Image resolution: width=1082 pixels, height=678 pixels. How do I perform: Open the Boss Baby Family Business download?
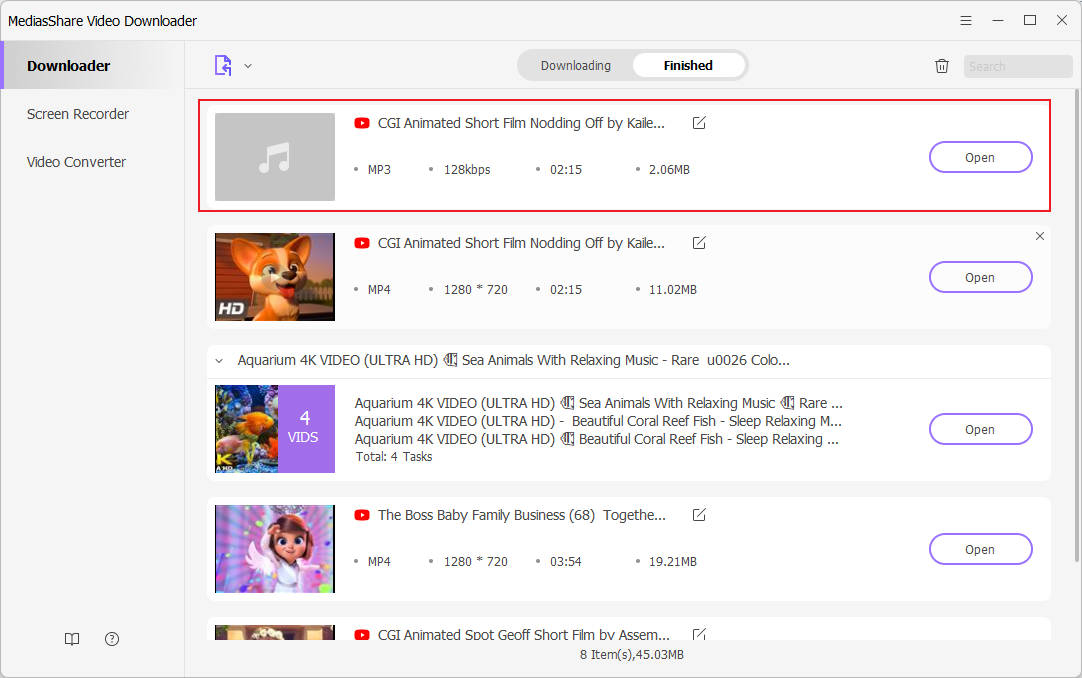coord(980,548)
